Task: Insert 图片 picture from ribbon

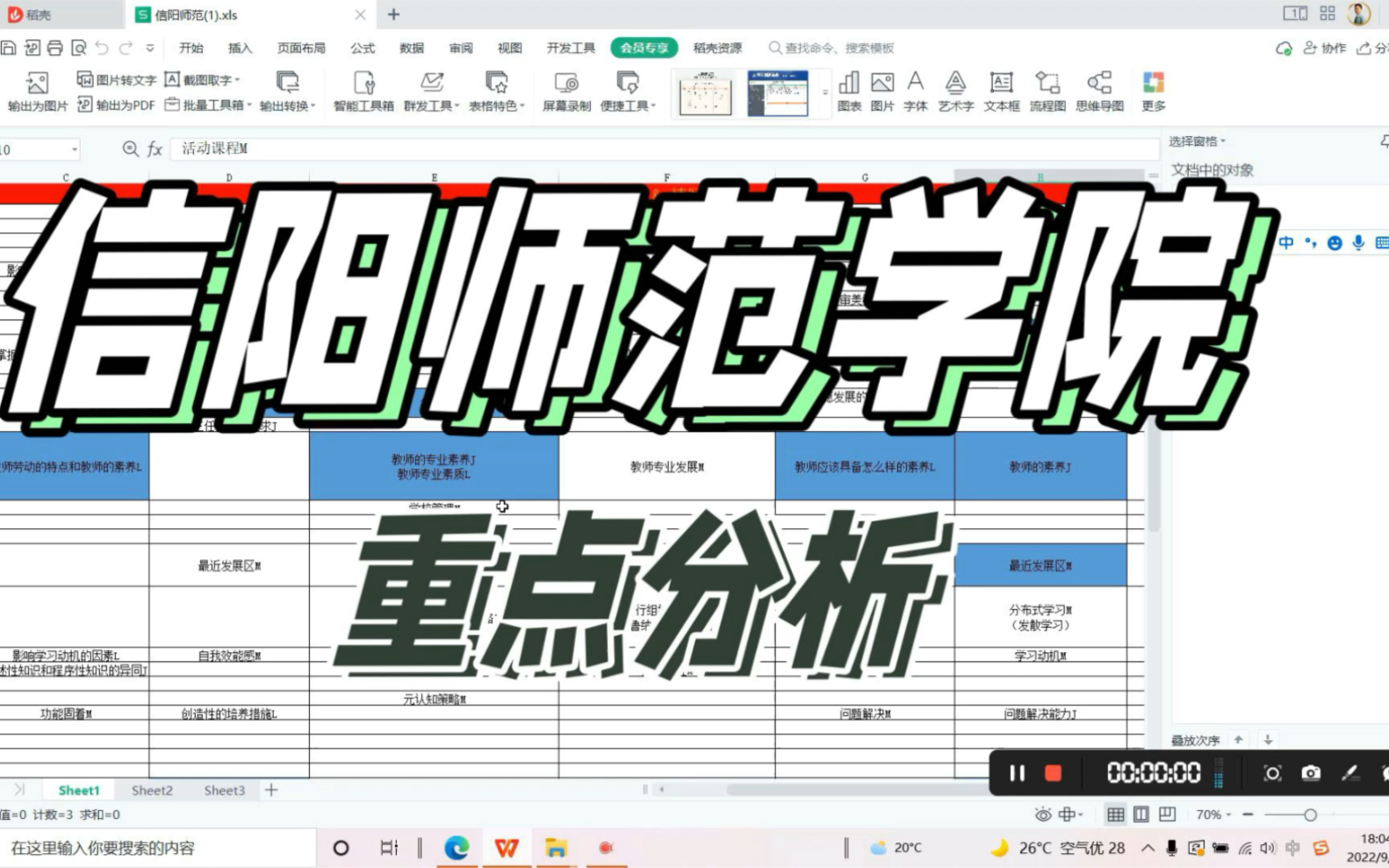Action: pyautogui.click(x=882, y=91)
